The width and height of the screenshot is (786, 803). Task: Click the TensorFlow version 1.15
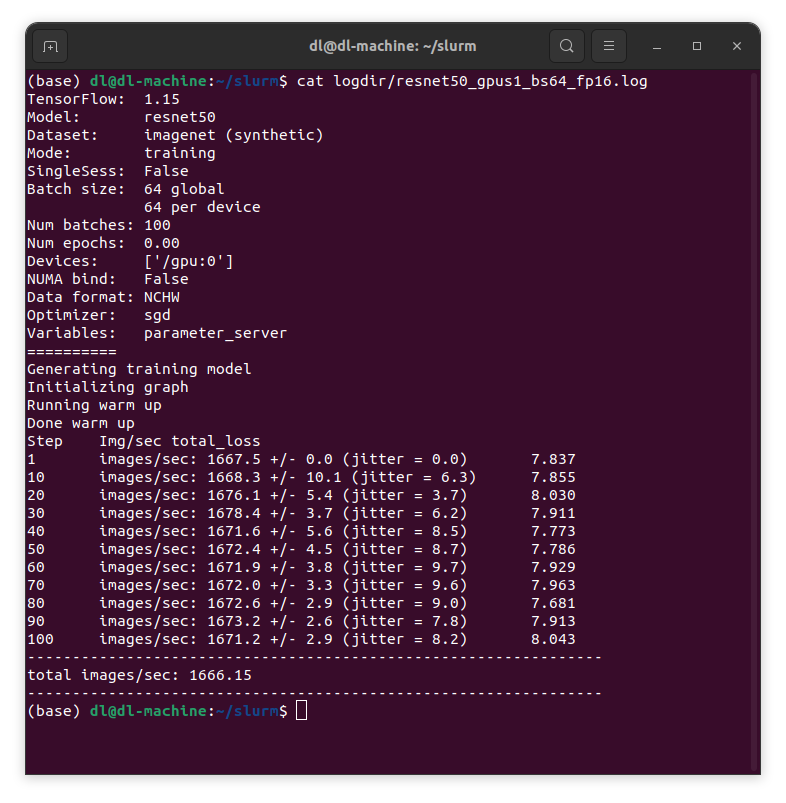[162, 99]
